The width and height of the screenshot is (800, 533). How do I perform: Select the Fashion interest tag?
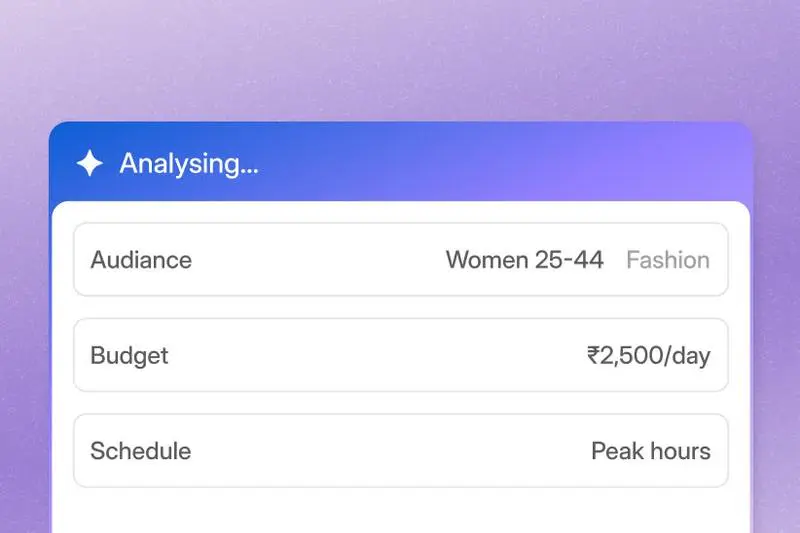(668, 260)
